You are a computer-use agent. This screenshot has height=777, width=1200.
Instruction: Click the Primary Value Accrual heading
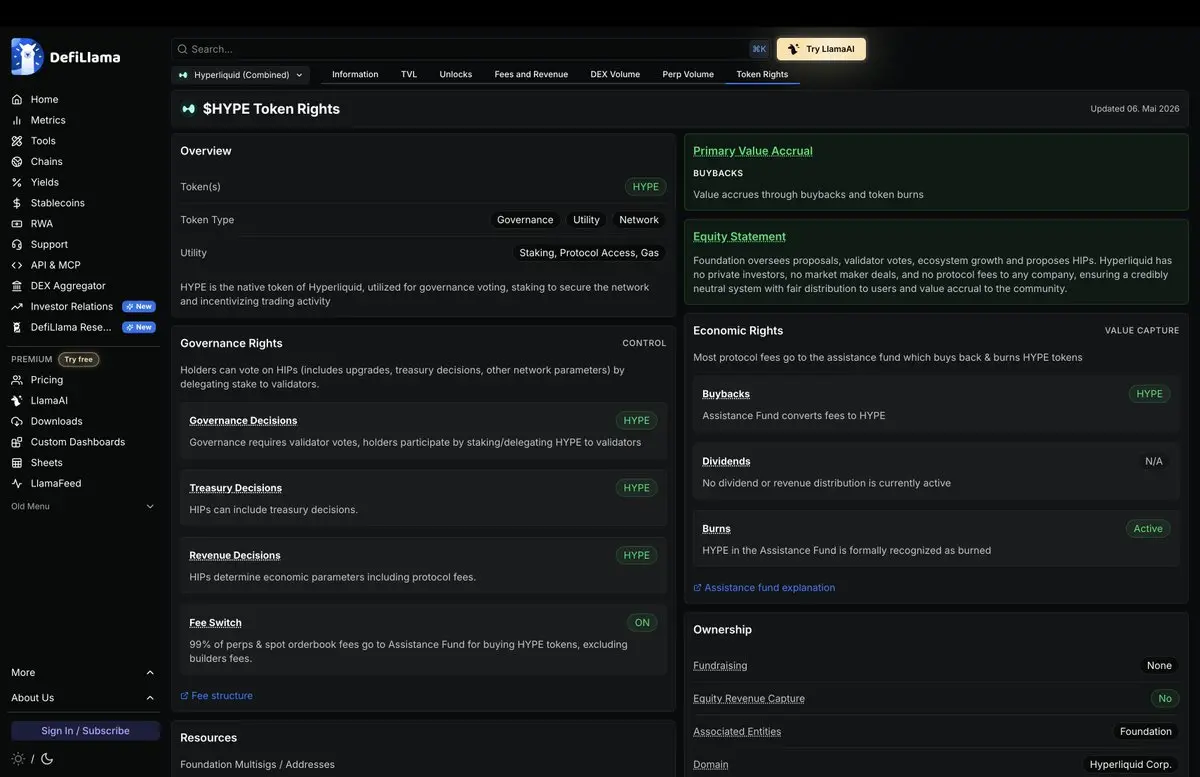(x=753, y=151)
